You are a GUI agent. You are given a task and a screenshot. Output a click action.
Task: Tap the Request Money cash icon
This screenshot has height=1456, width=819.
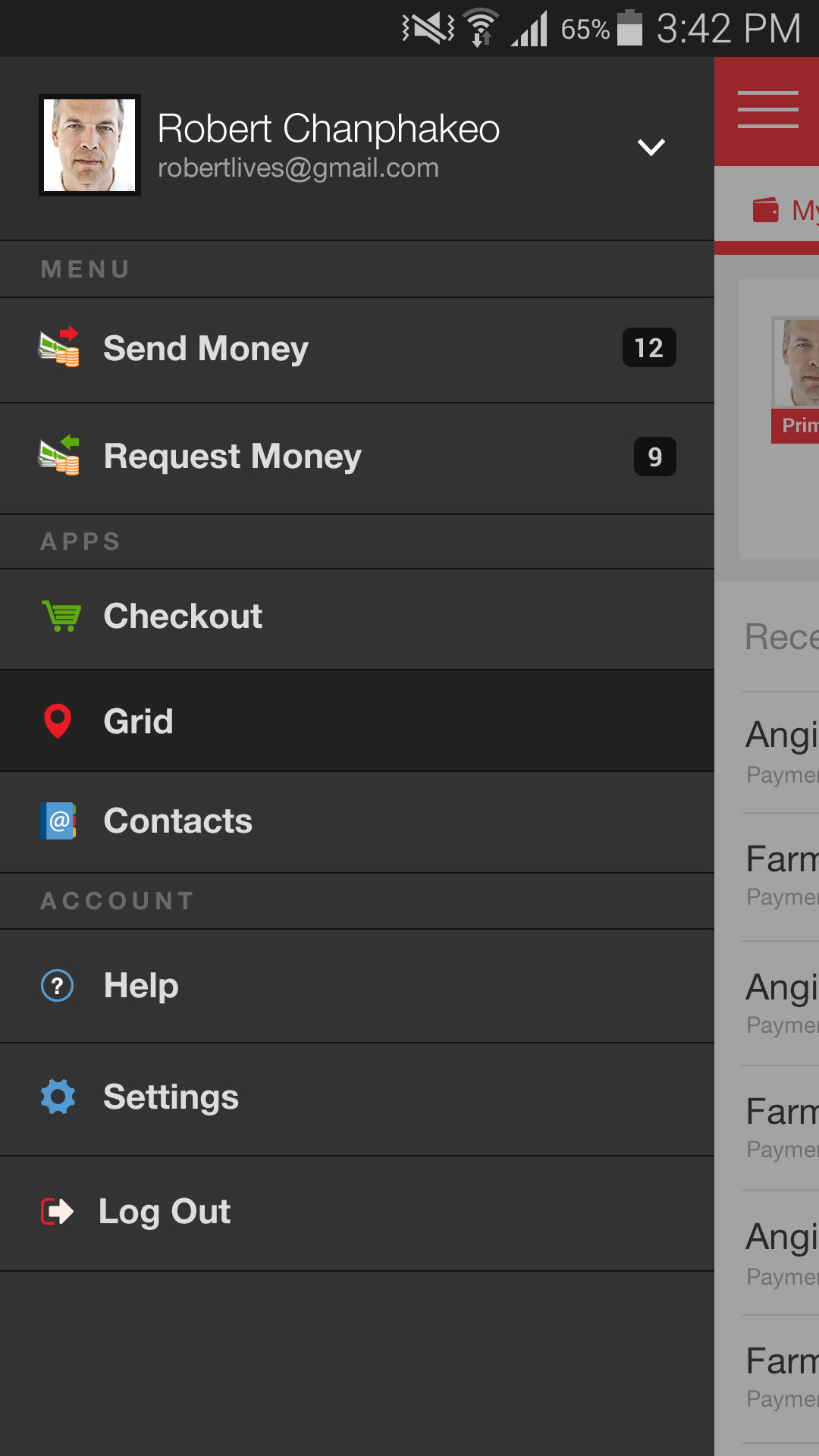click(x=59, y=456)
